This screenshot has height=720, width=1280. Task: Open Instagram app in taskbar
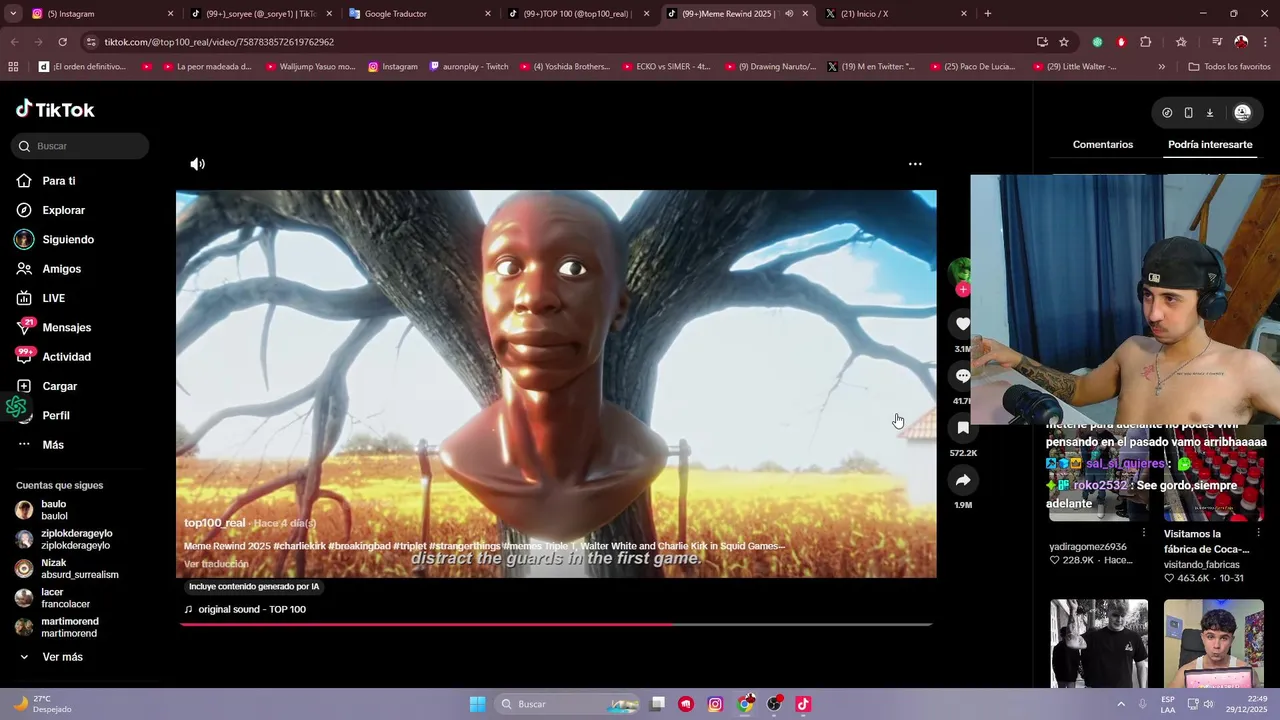[715, 704]
